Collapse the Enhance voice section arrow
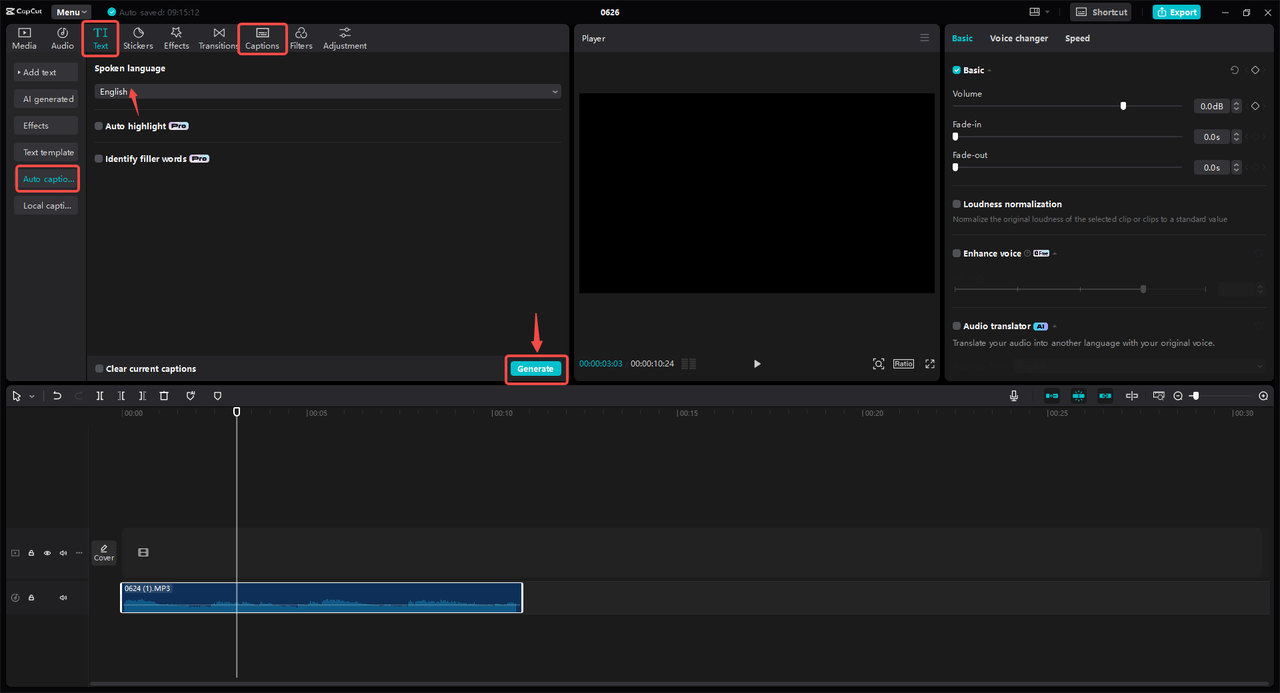Image resolution: width=1280 pixels, height=693 pixels. (x=1055, y=254)
